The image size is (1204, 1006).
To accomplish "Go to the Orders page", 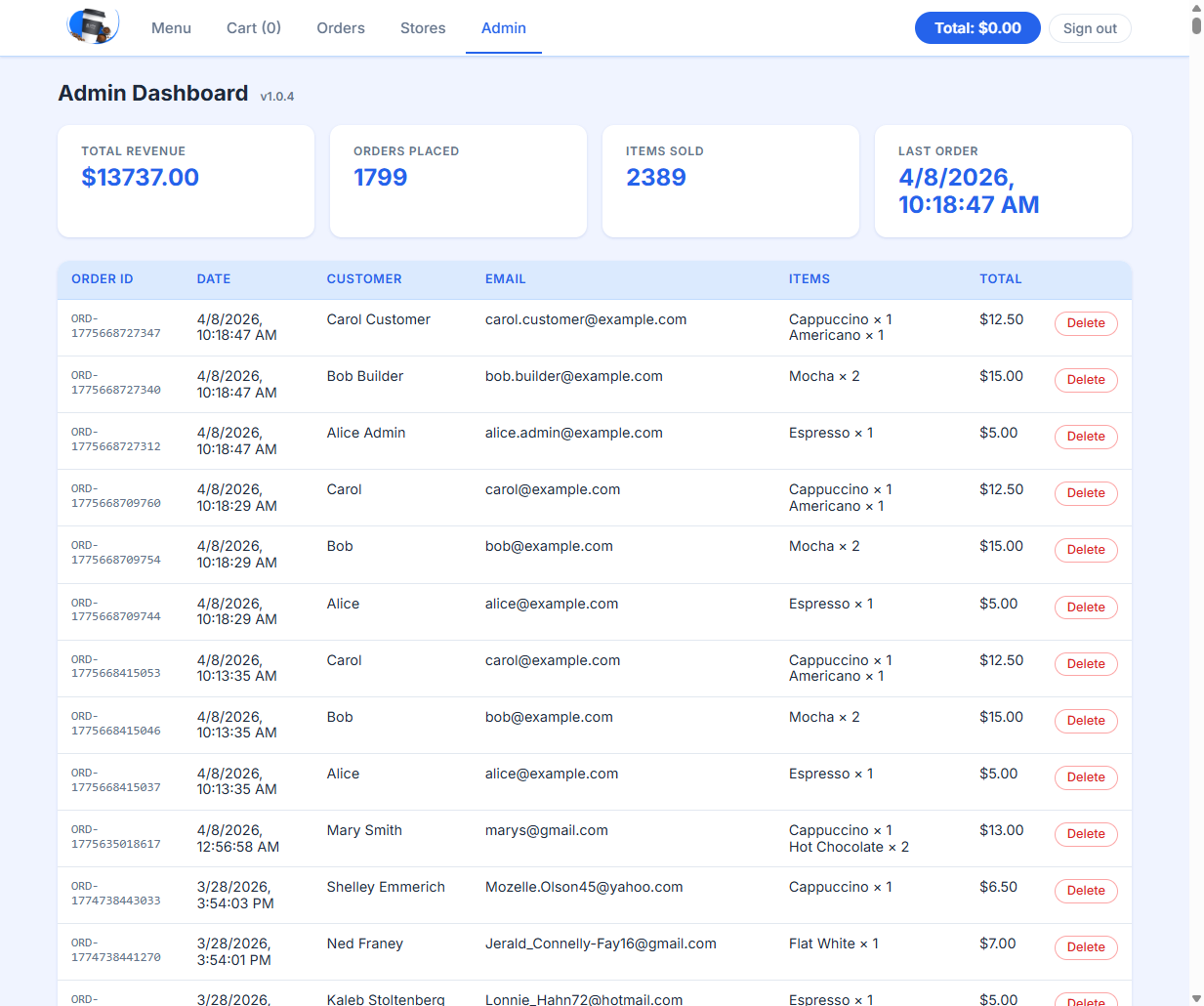I will coord(341,28).
